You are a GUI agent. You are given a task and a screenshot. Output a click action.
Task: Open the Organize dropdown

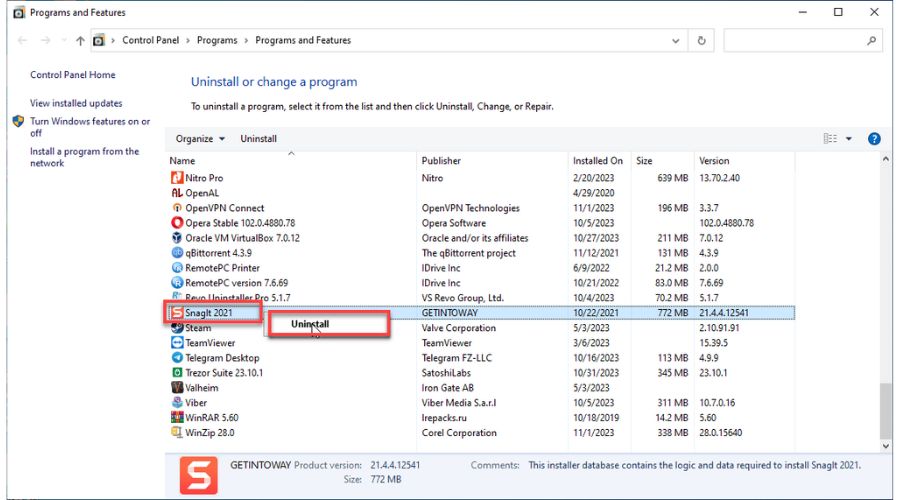pyautogui.click(x=200, y=139)
